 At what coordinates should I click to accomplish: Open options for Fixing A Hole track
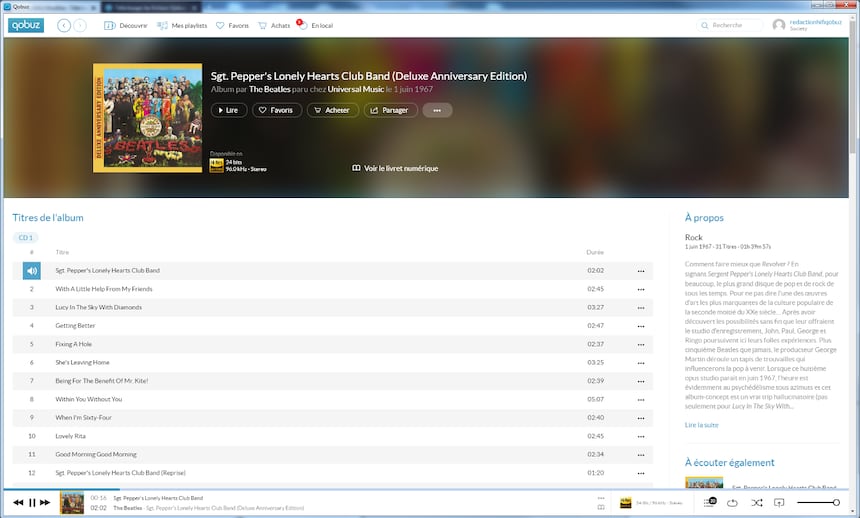click(x=641, y=345)
